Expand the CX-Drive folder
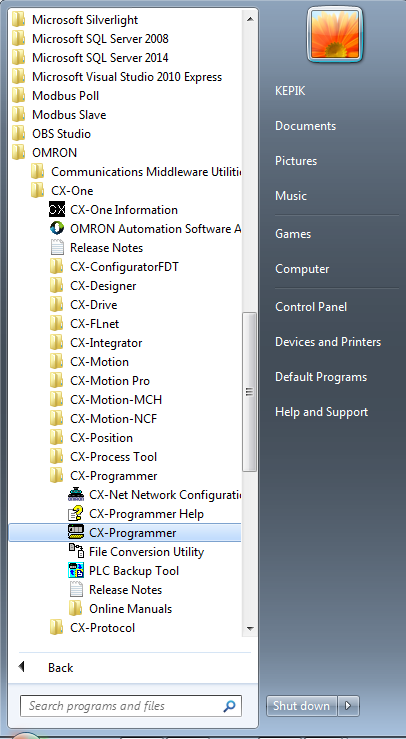The width and height of the screenshot is (406, 739). point(84,304)
